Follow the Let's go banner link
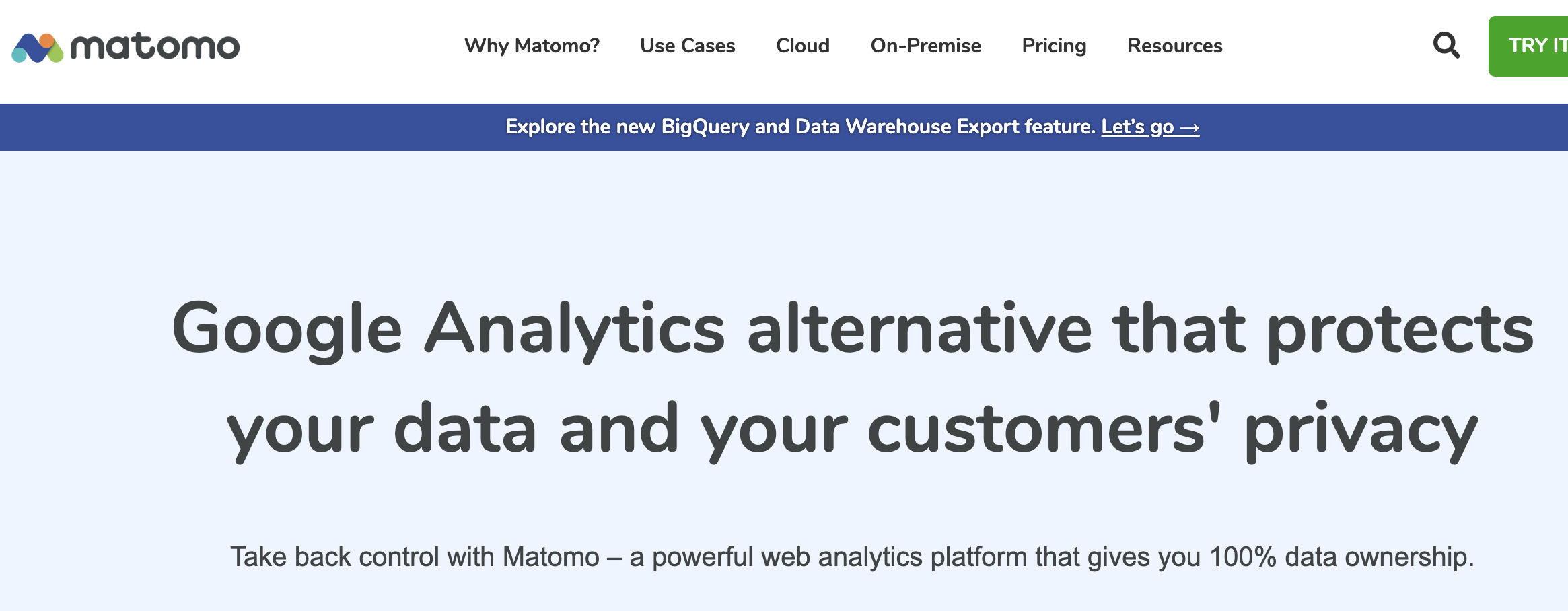The image size is (1568, 611). [x=1137, y=127]
